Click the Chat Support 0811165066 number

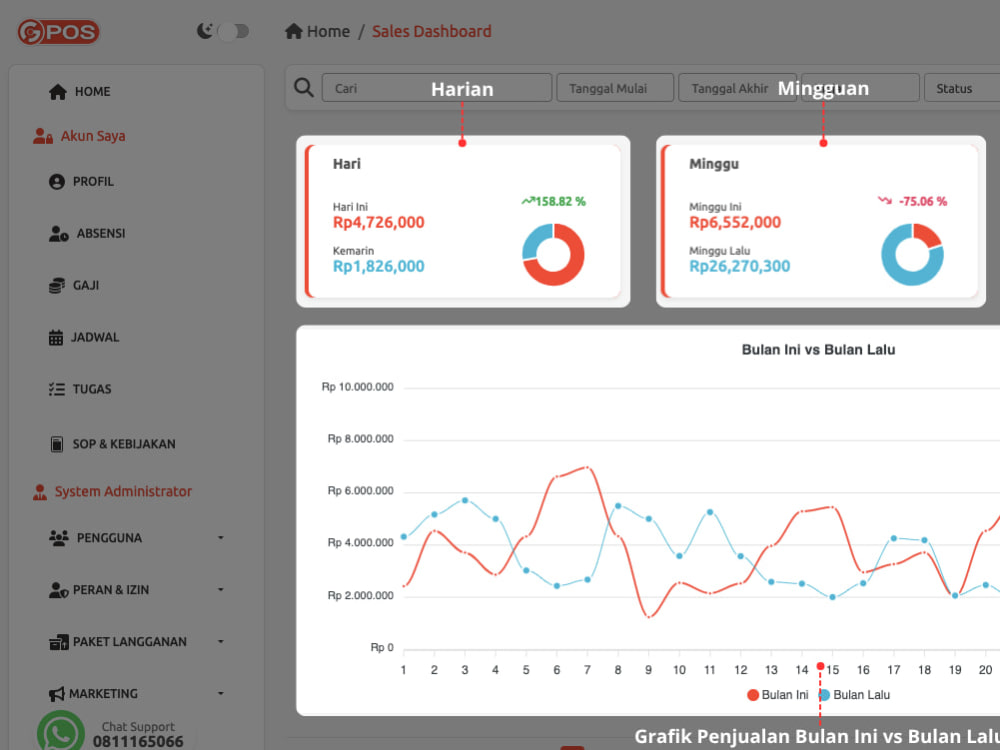click(x=138, y=741)
